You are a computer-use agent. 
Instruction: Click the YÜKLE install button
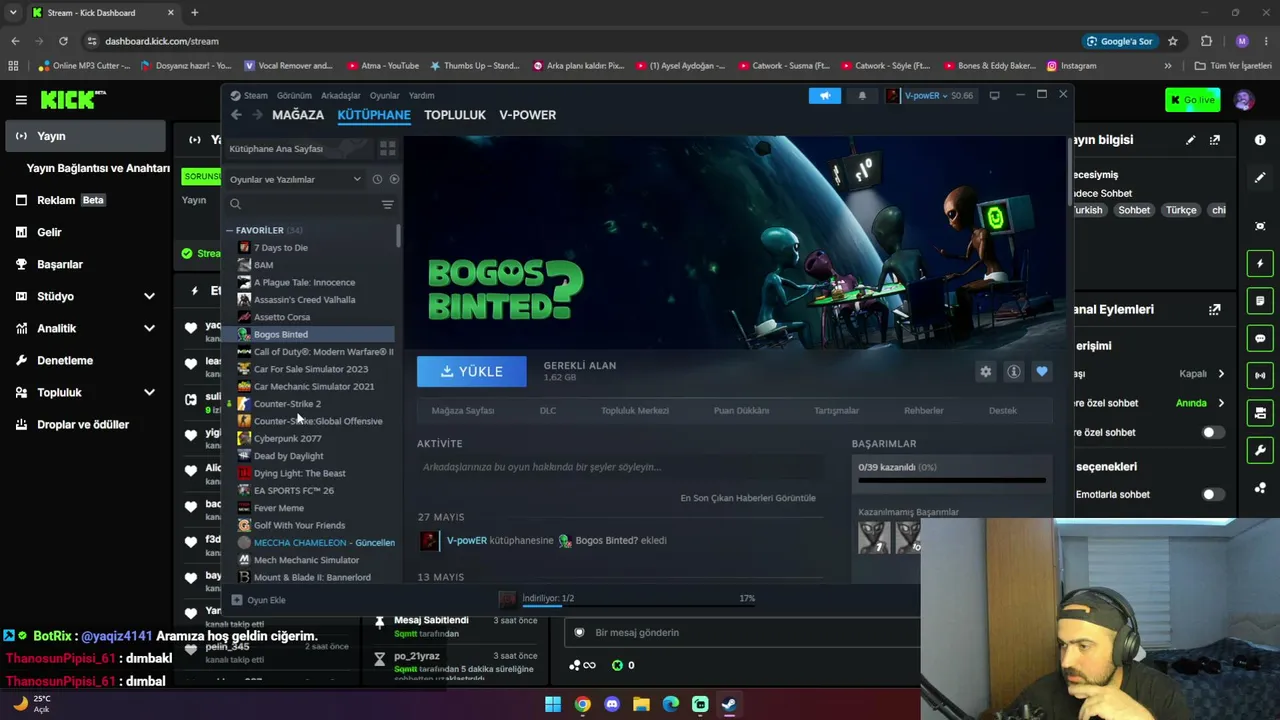click(472, 372)
